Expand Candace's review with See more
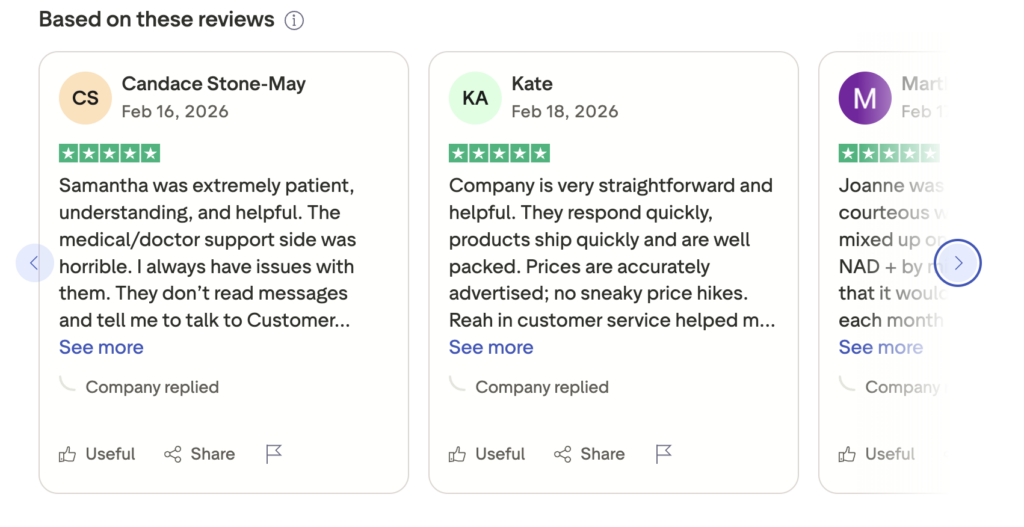 coord(101,347)
